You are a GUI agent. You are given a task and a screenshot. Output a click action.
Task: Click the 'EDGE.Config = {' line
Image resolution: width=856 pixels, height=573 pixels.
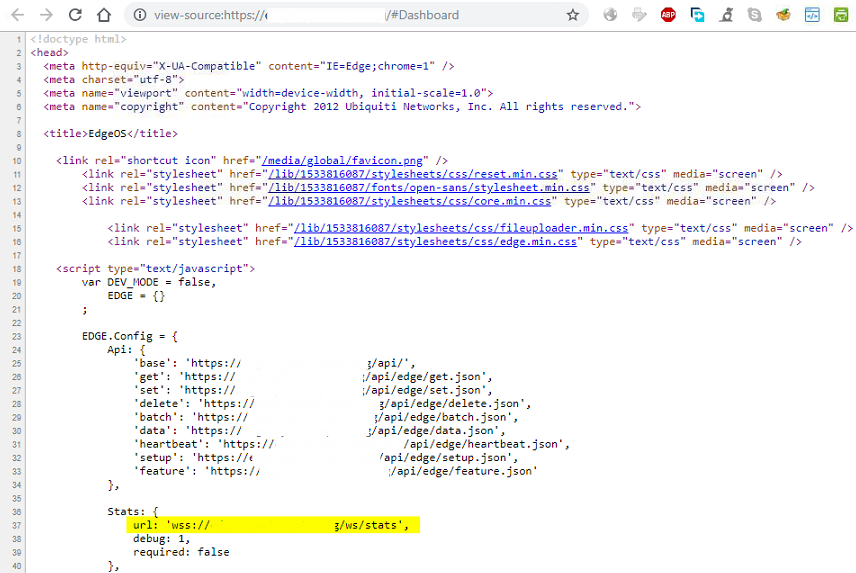(130, 336)
